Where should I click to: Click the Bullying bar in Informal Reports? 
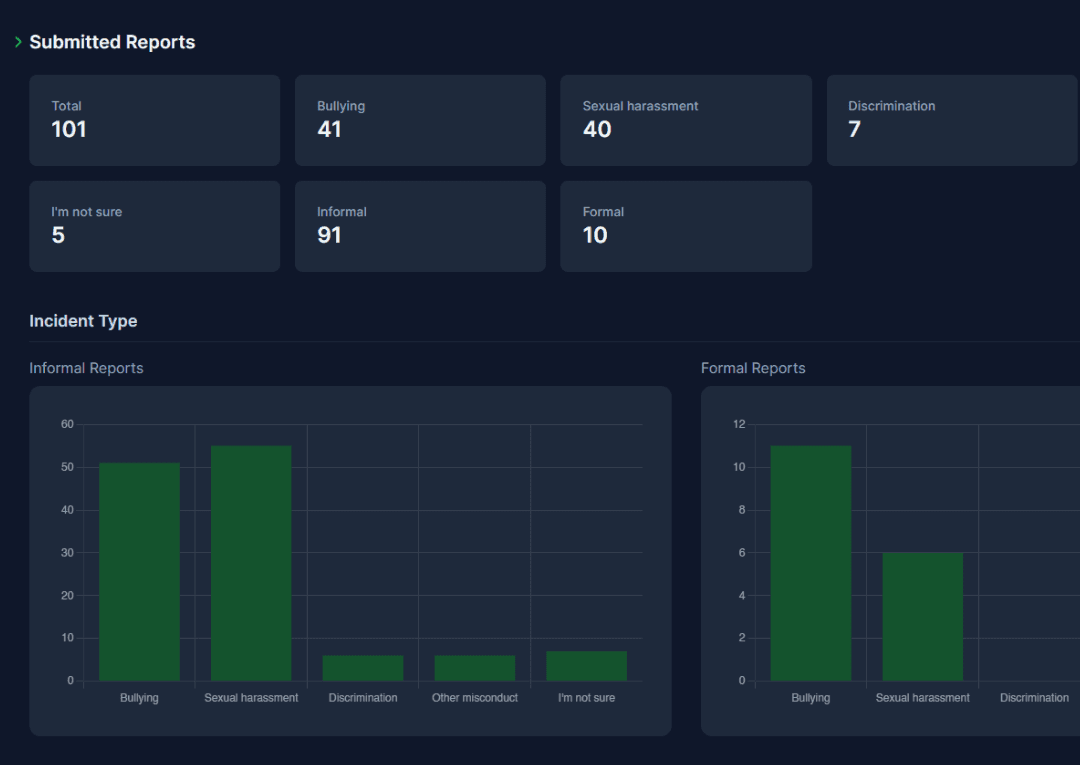139,572
